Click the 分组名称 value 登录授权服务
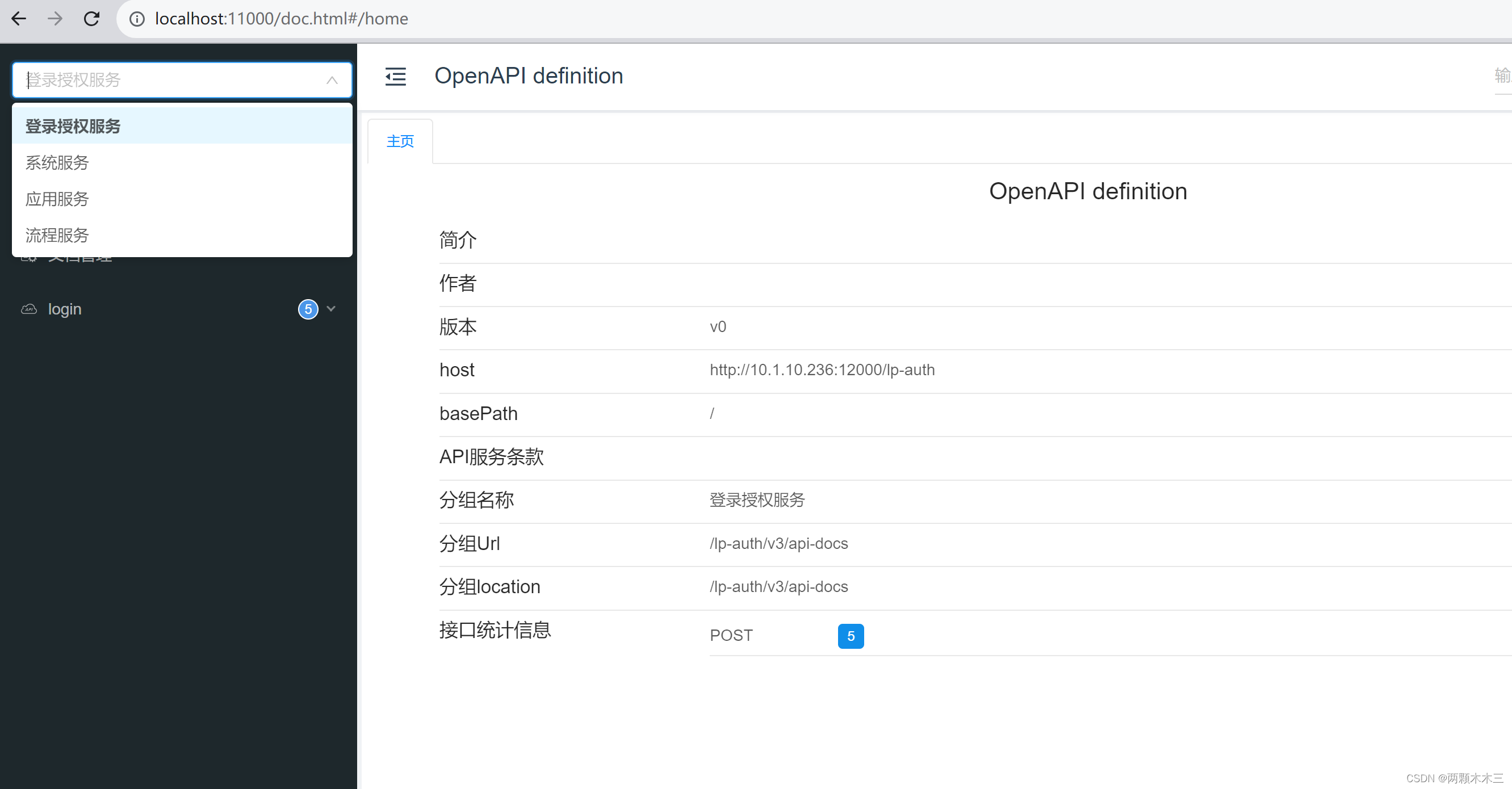The width and height of the screenshot is (1512, 789). click(757, 501)
